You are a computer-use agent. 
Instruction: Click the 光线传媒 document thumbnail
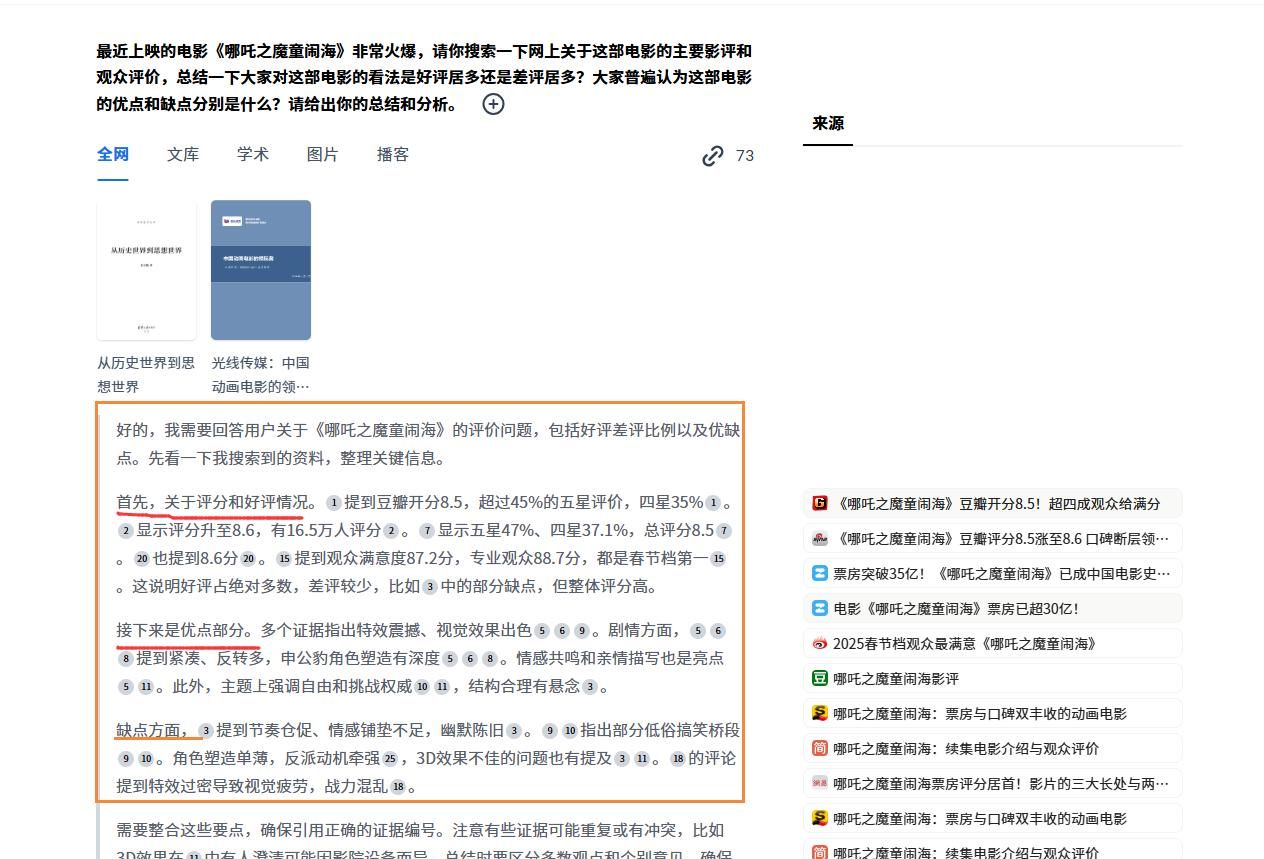pyautogui.click(x=261, y=270)
